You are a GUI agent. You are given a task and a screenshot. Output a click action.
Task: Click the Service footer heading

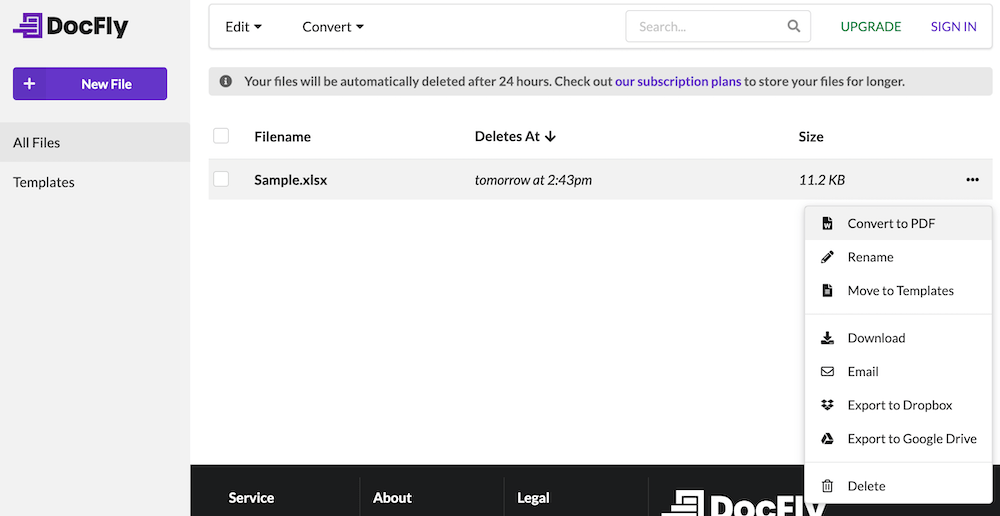pyautogui.click(x=251, y=498)
